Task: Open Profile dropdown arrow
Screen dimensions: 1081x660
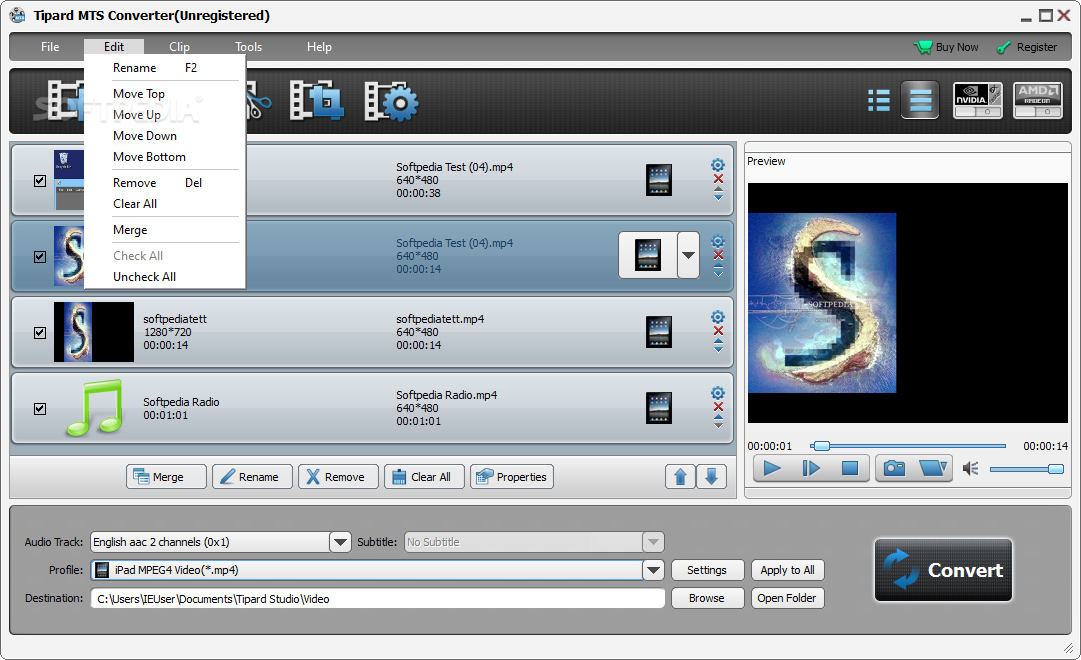Action: point(654,570)
